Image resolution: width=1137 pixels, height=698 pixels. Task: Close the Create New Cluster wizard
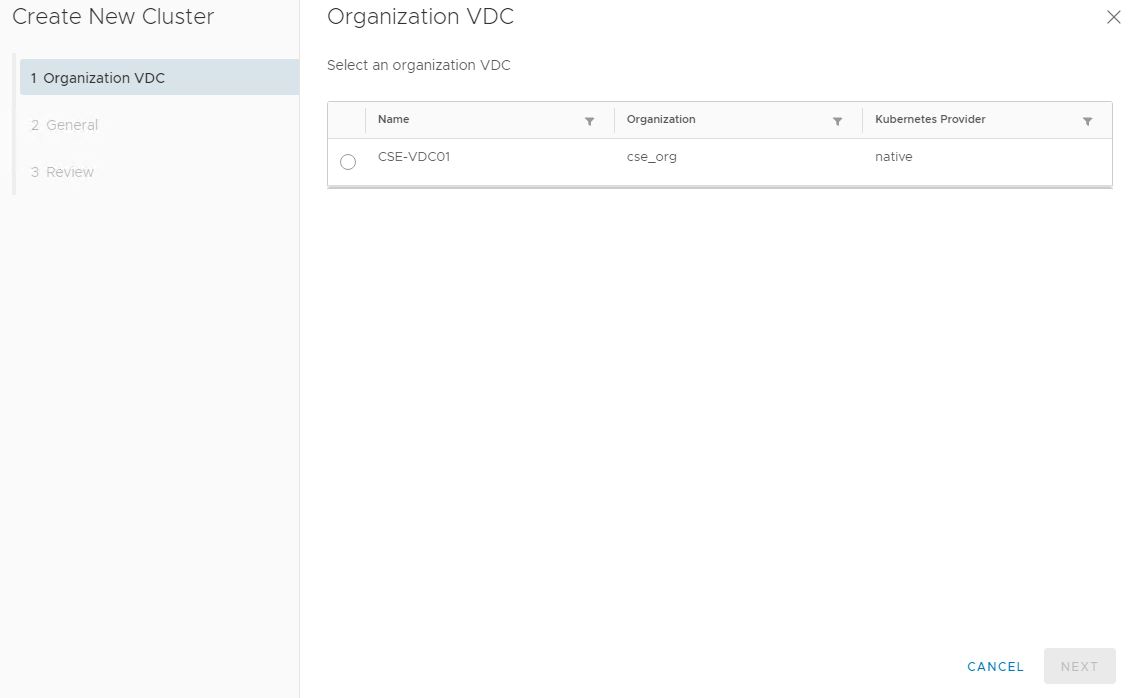[1113, 17]
